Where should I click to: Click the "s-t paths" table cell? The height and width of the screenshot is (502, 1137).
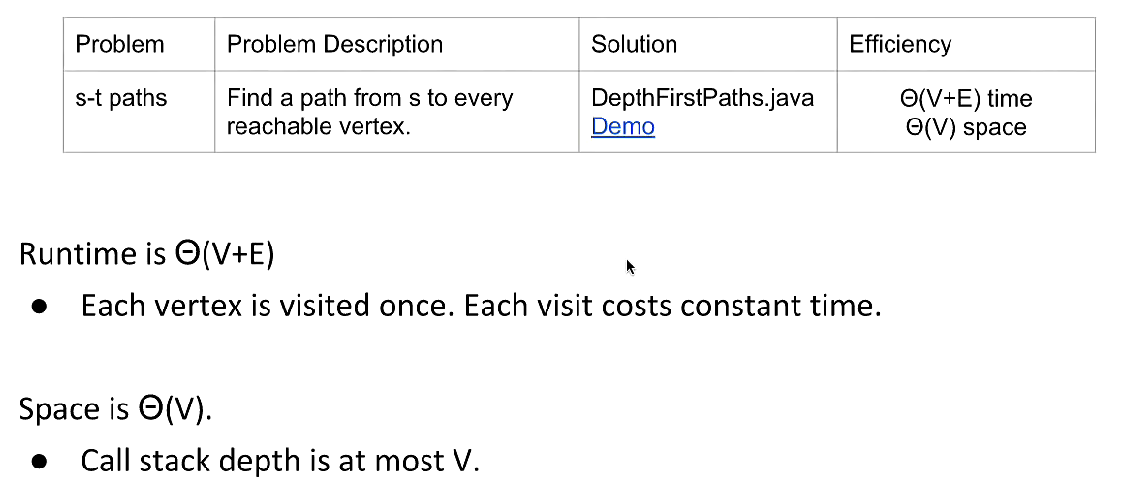point(121,99)
